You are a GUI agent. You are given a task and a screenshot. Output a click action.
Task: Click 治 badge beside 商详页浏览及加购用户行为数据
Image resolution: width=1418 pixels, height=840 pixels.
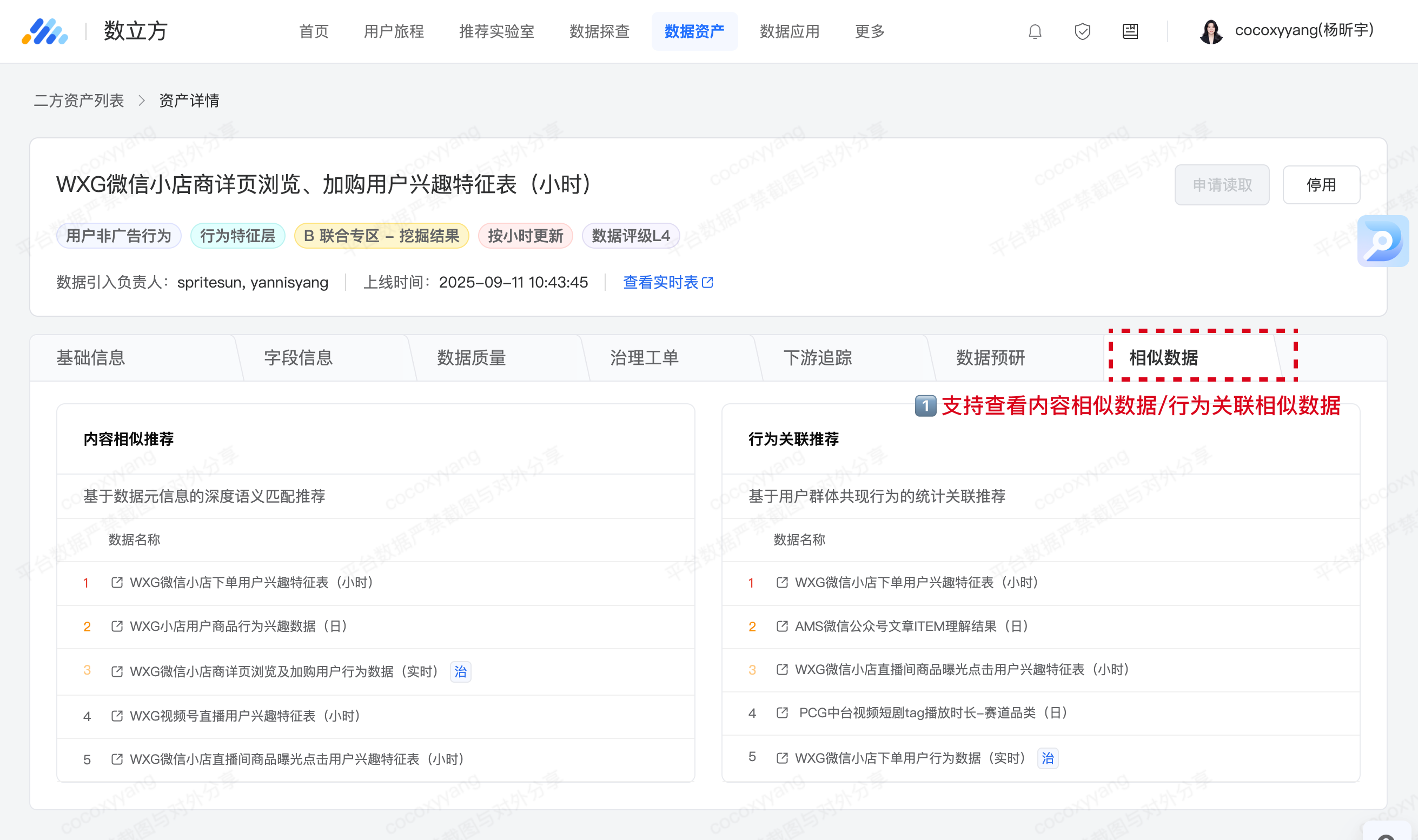point(460,671)
